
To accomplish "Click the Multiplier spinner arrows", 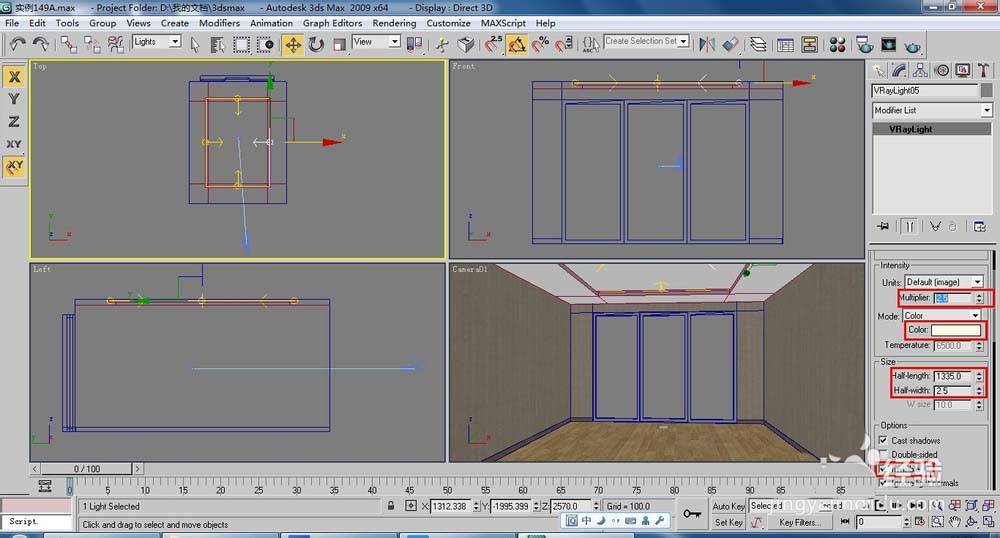I will 979,298.
